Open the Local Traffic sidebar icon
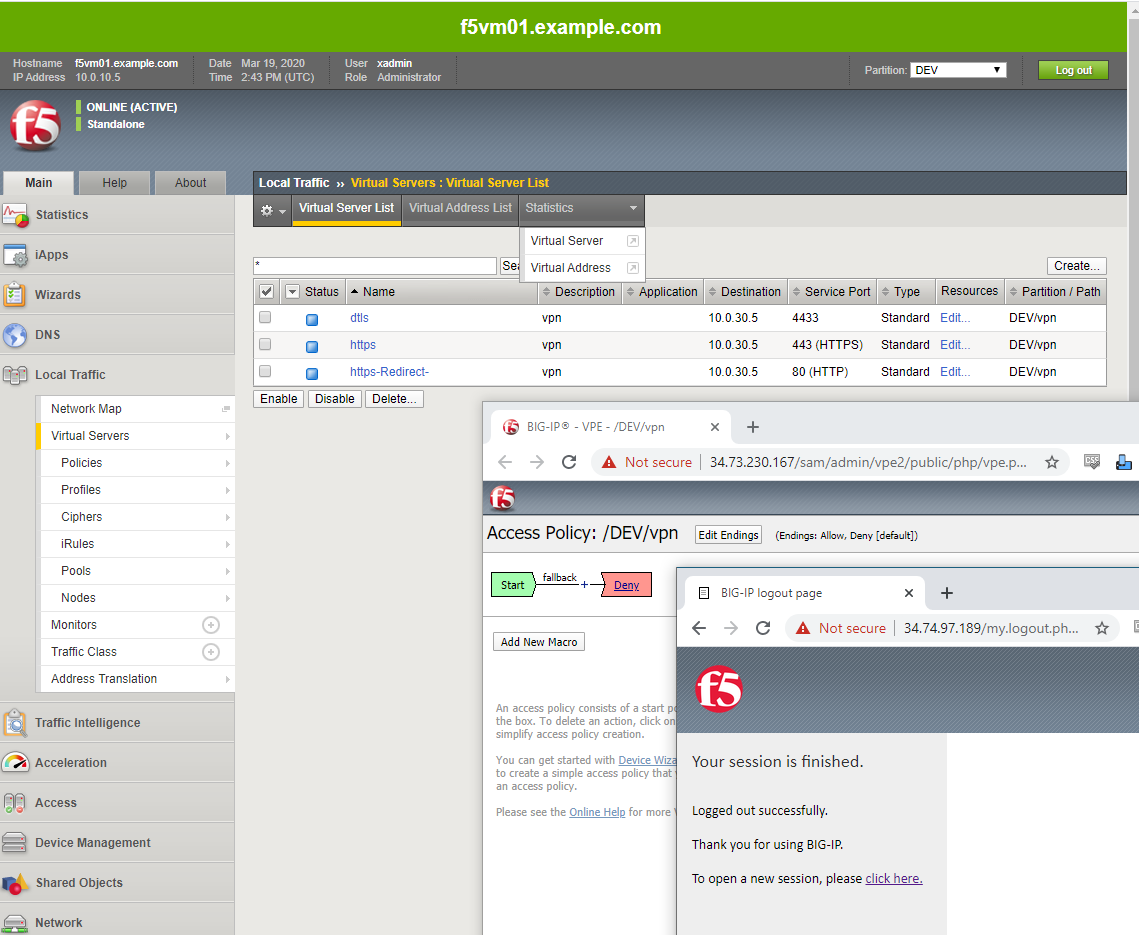 pyautogui.click(x=15, y=375)
